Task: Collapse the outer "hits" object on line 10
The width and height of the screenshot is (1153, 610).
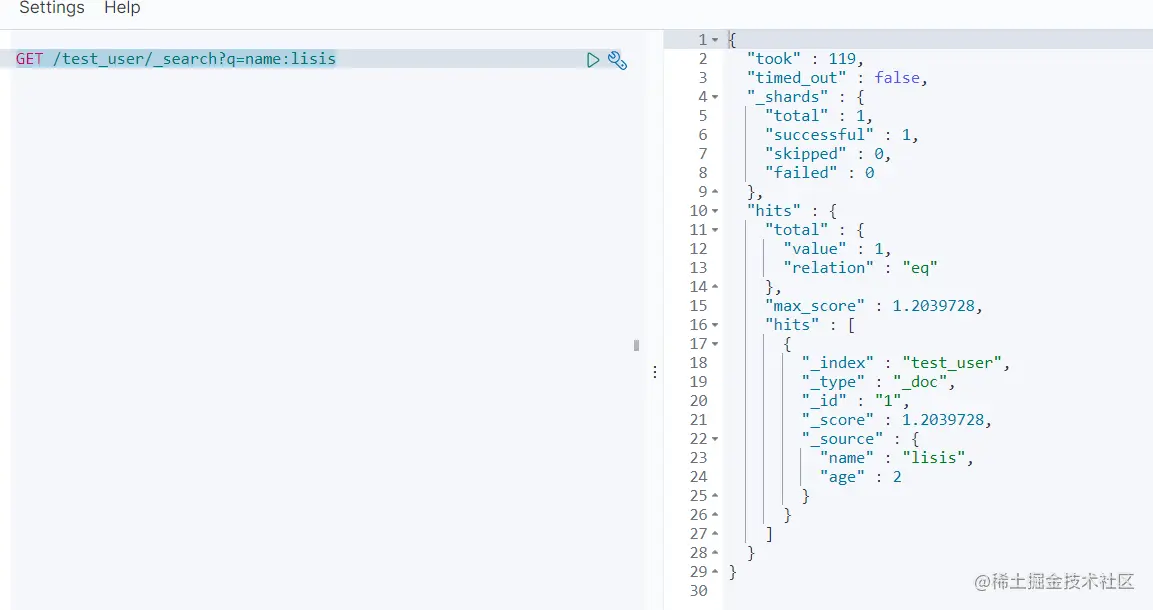Action: click(715, 211)
